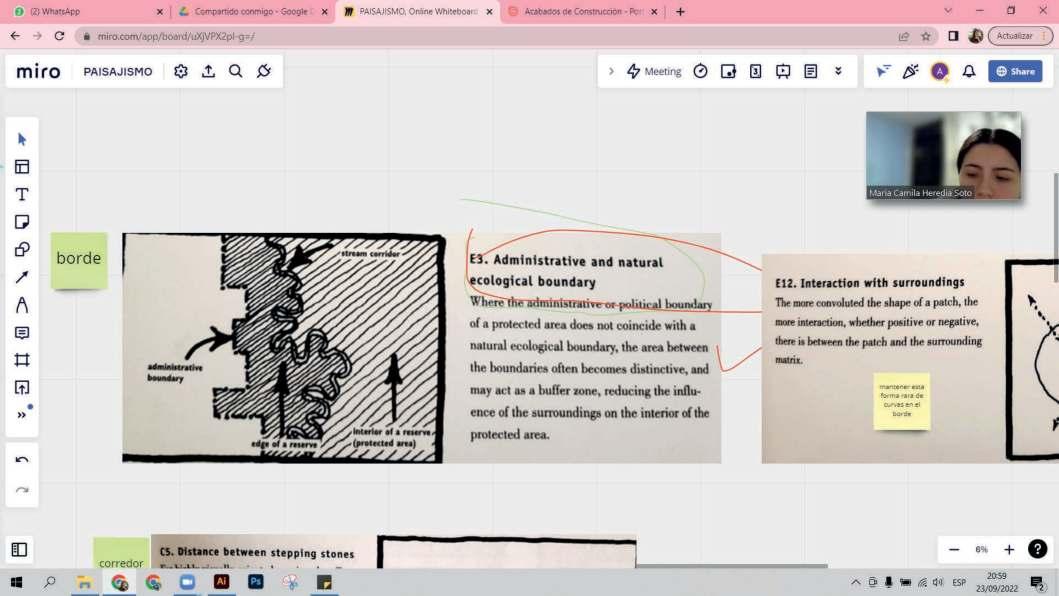The width and height of the screenshot is (1059, 596).
Task: Open Windows Start menu
Action: 16,582
